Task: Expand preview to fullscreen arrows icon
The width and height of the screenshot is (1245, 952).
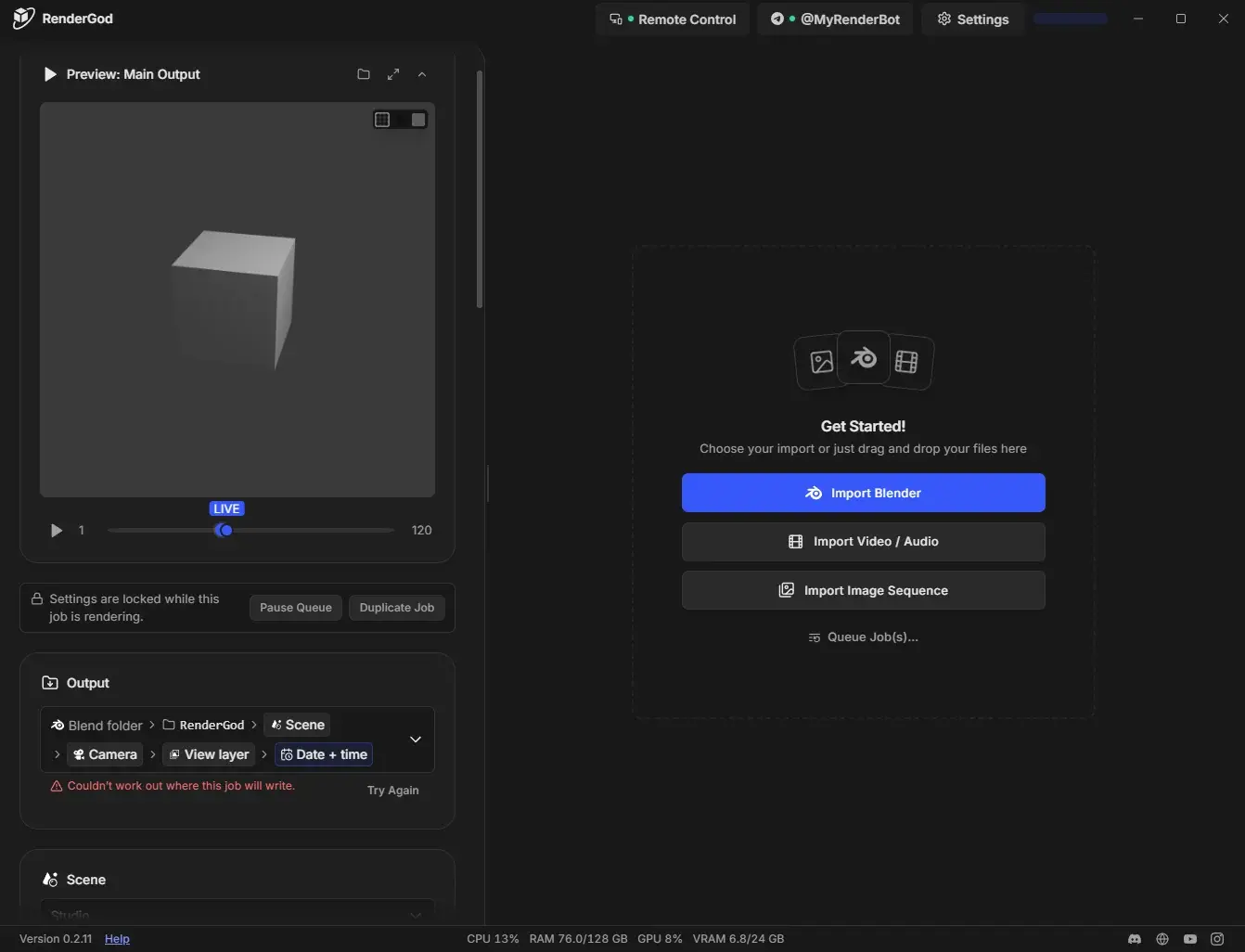Action: [393, 74]
